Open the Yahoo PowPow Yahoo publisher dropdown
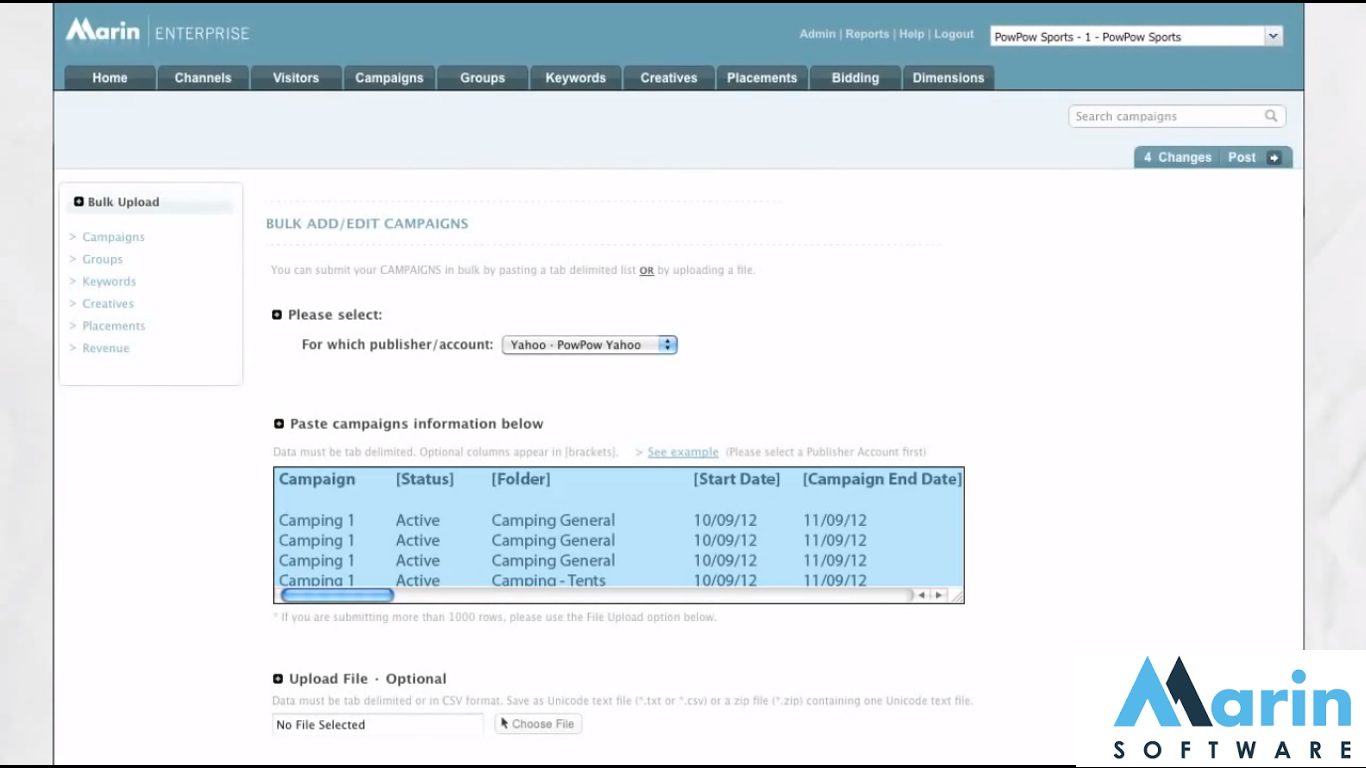 coord(667,344)
